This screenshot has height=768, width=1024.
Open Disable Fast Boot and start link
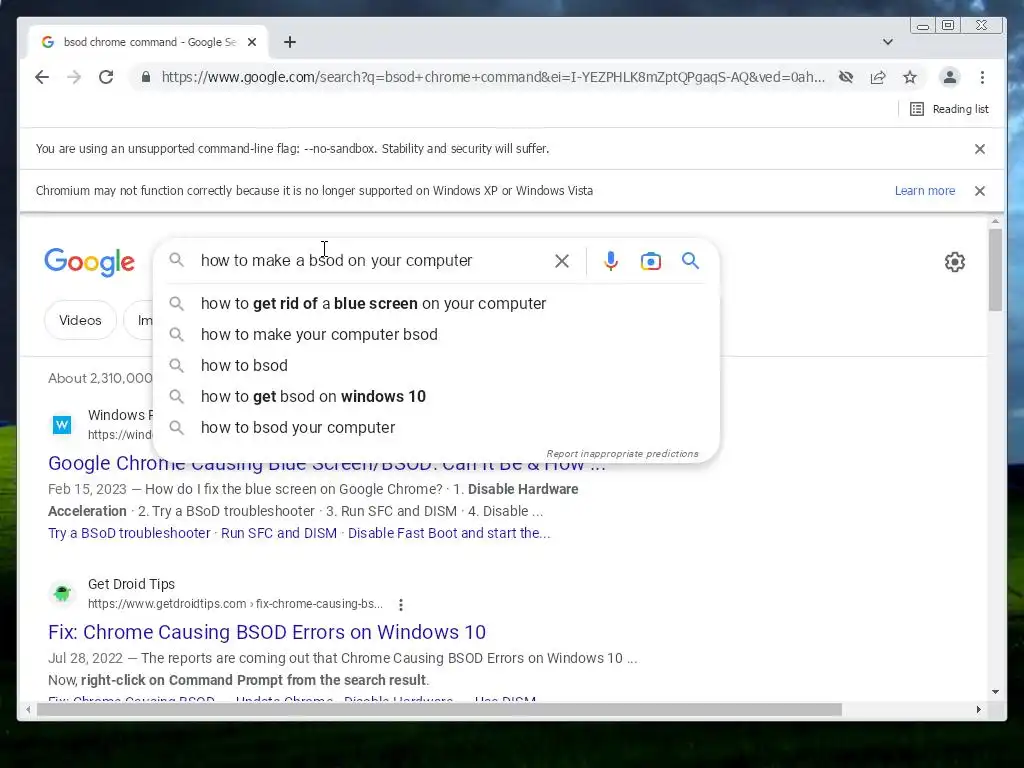point(449,533)
